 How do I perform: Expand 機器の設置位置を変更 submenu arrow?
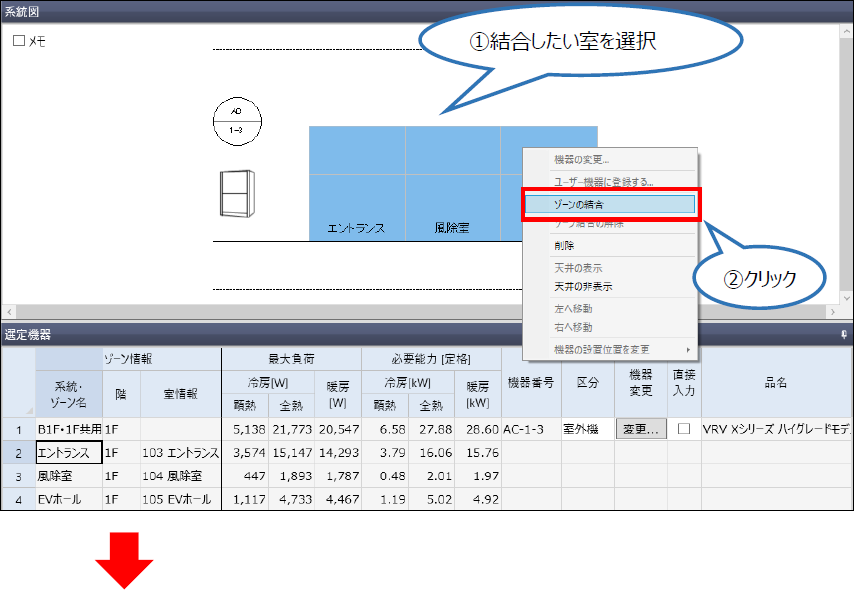687,349
